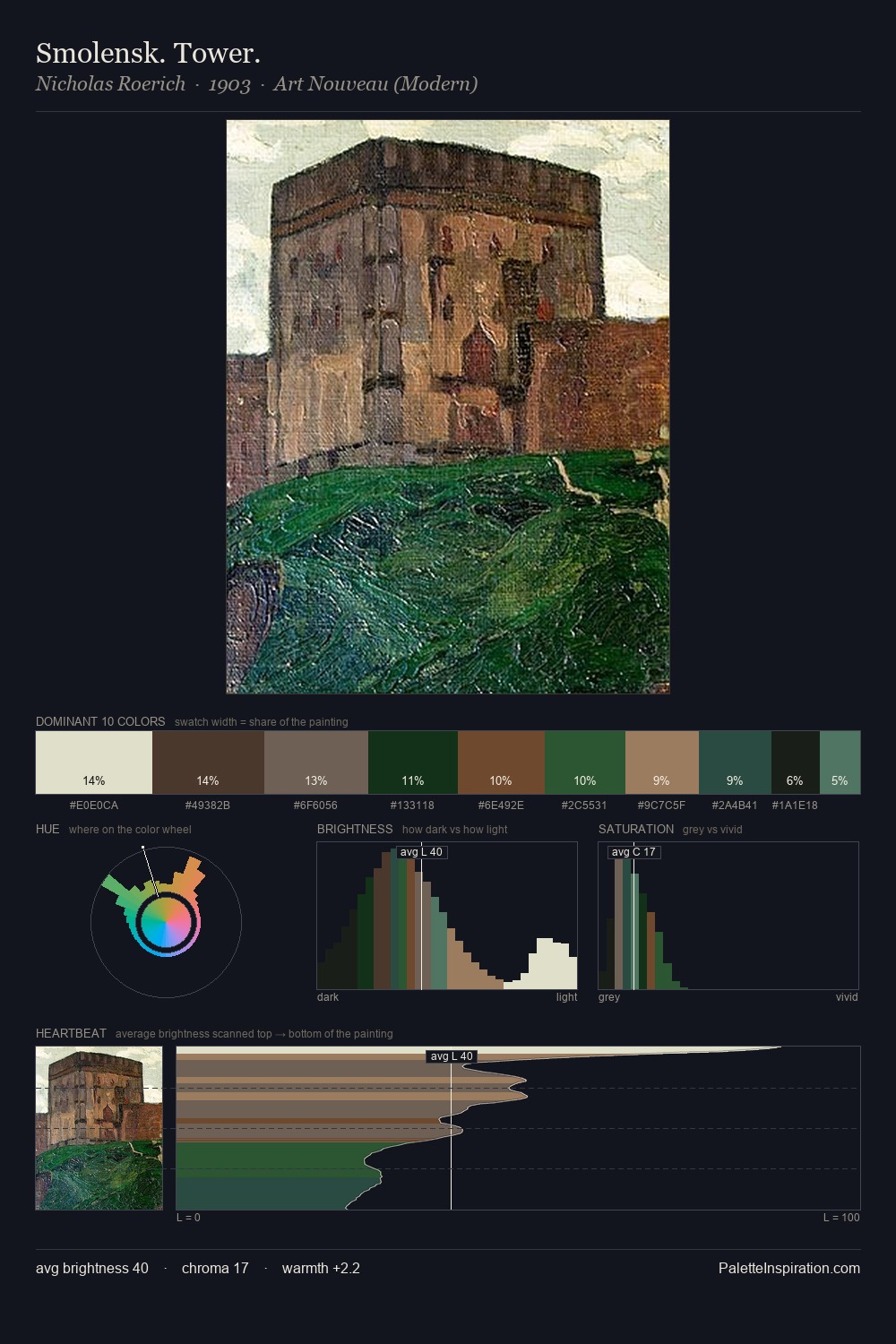The width and height of the screenshot is (896, 1344).
Task: Click the cream #E0E0CA color swatch
Action: tap(94, 762)
